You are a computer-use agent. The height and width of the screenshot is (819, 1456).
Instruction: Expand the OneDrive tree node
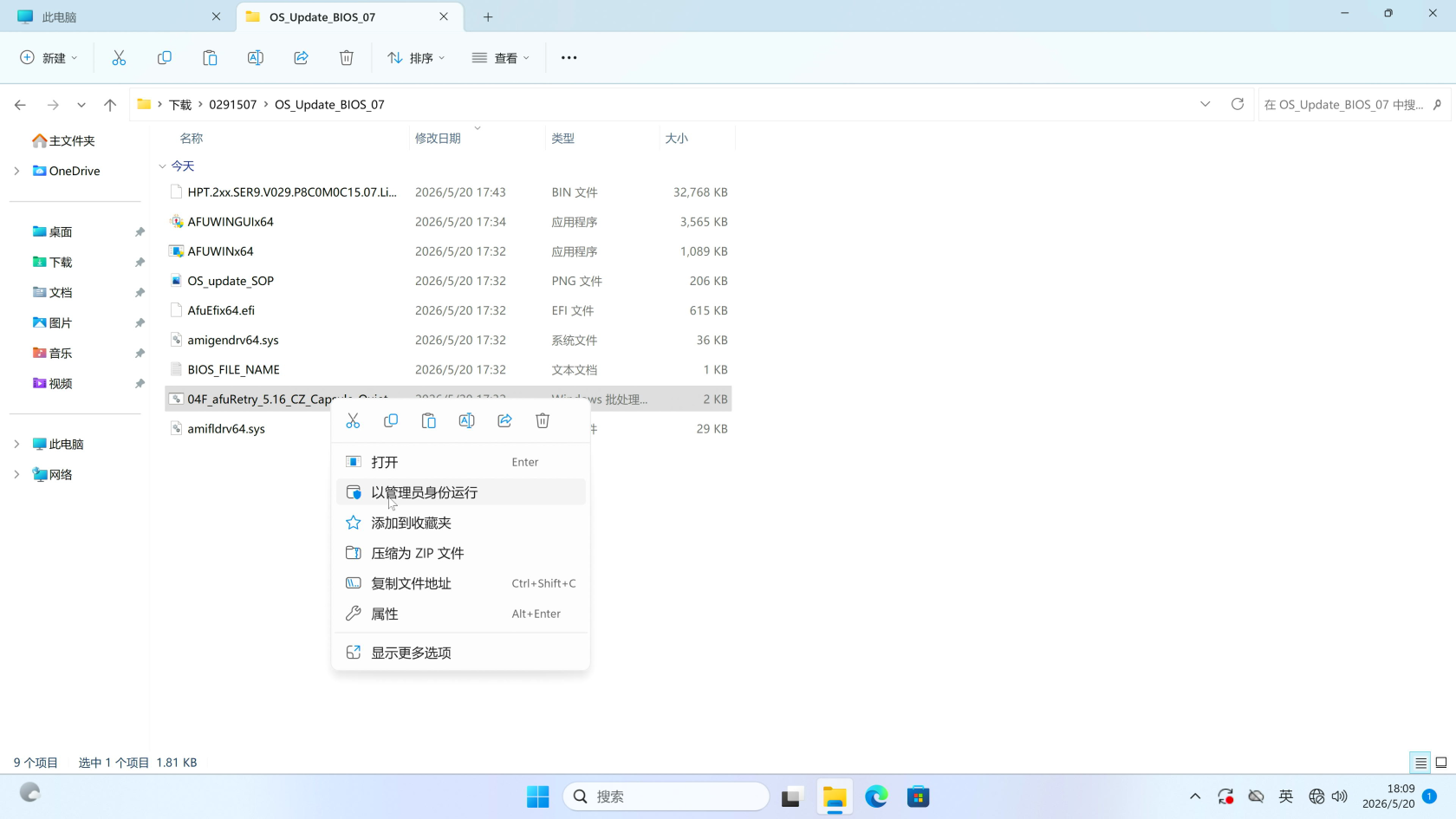click(16, 171)
